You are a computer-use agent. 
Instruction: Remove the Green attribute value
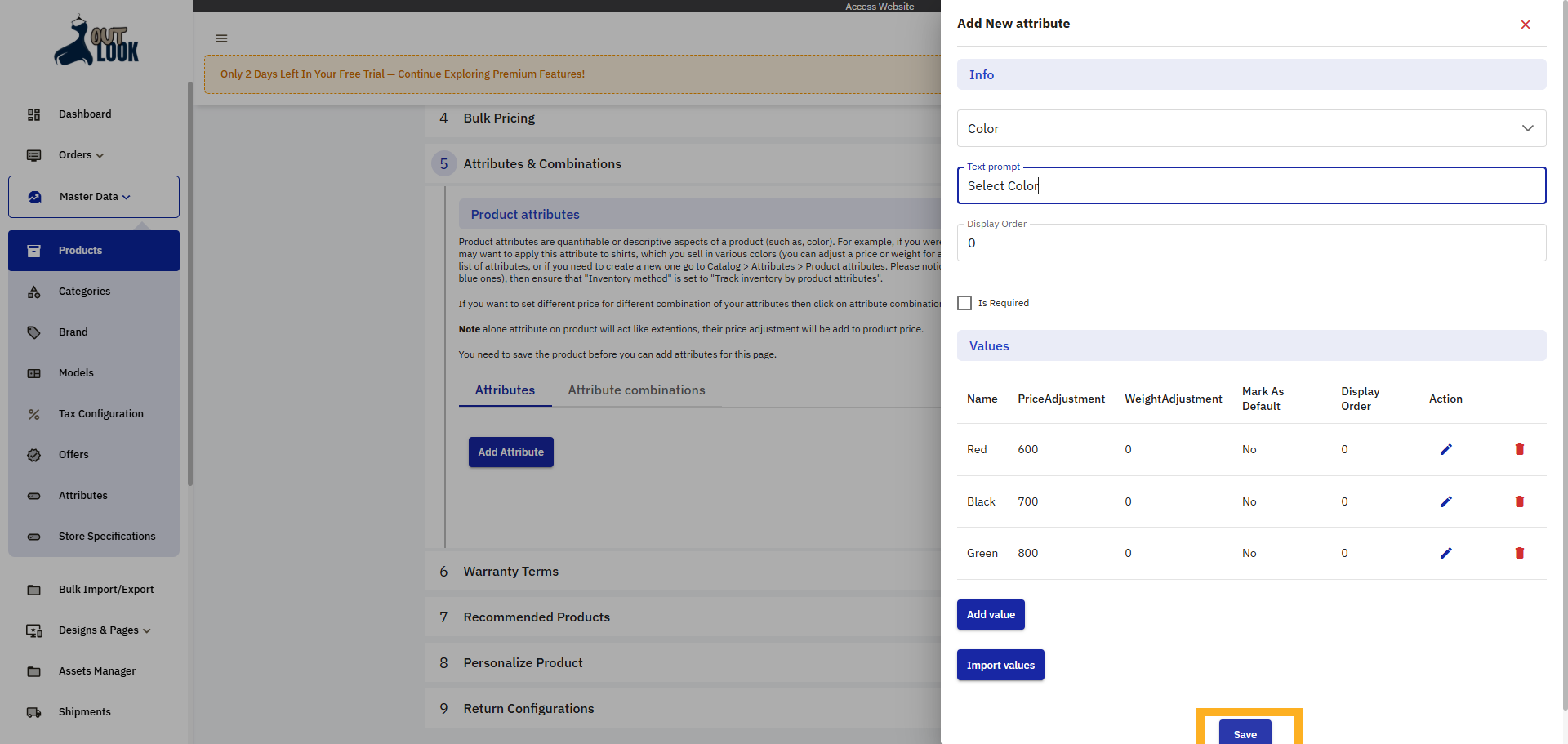pos(1519,553)
